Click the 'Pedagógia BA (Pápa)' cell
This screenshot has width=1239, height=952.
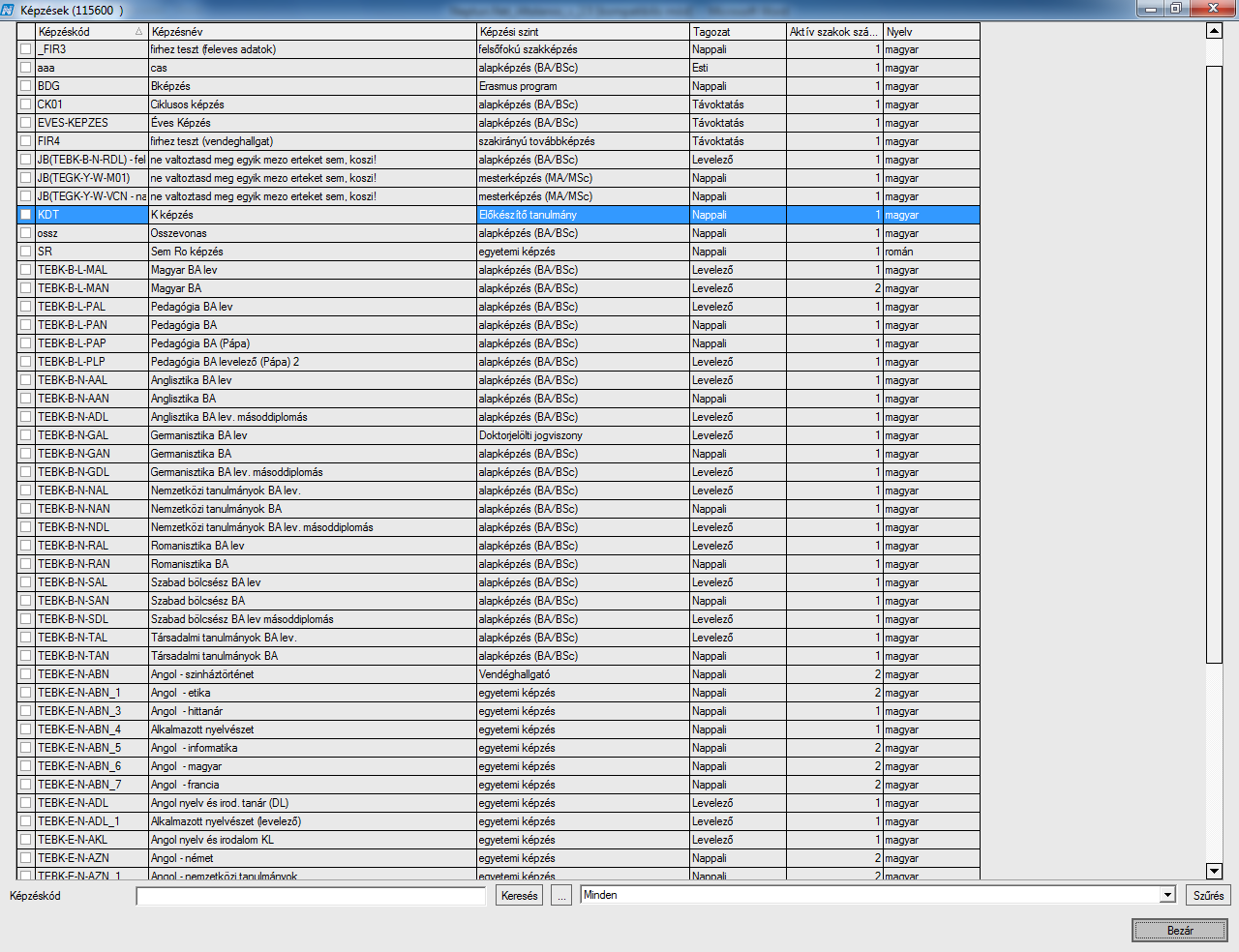(x=313, y=343)
